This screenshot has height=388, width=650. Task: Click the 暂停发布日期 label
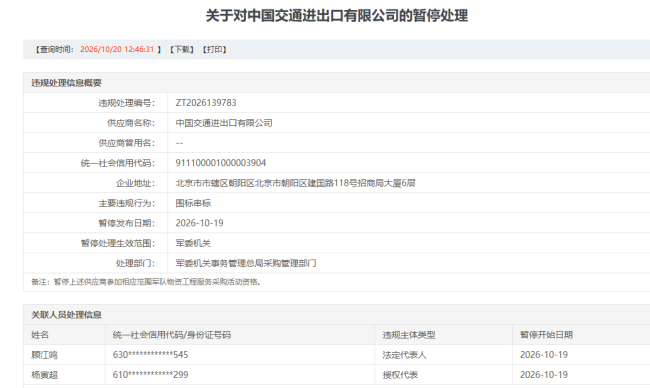point(126,223)
